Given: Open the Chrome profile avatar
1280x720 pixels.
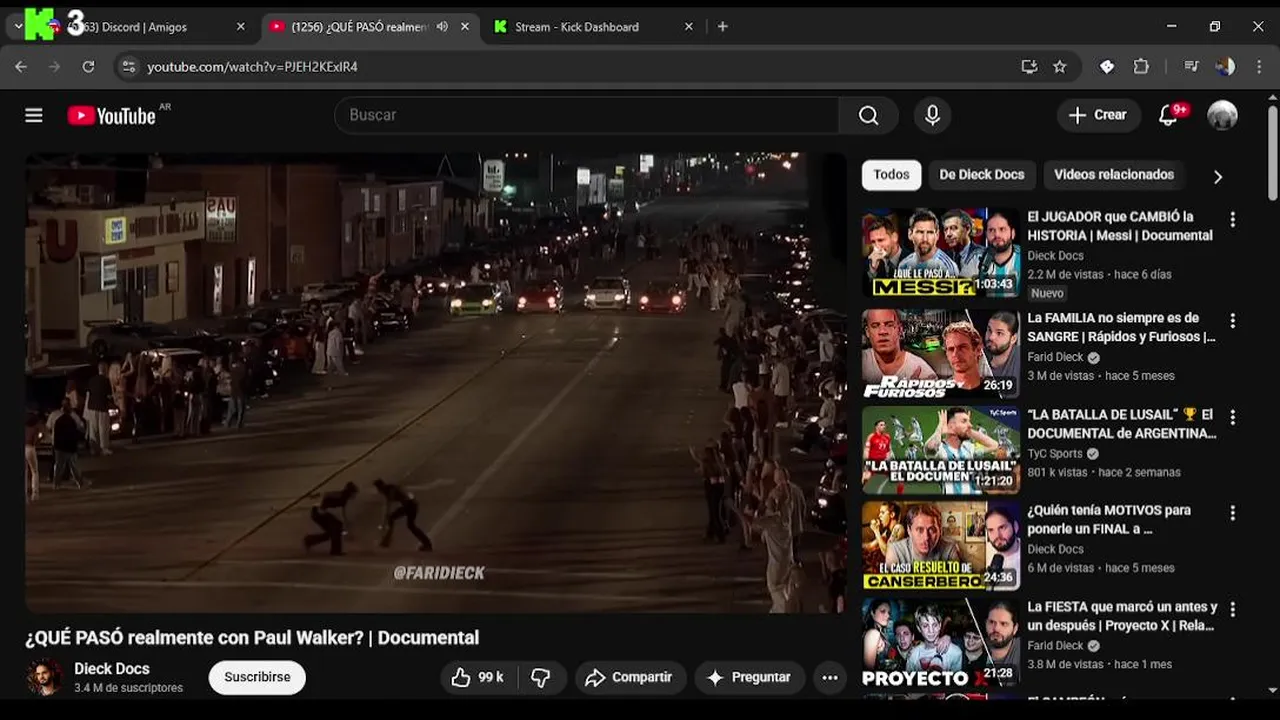Looking at the screenshot, I should [1225, 67].
